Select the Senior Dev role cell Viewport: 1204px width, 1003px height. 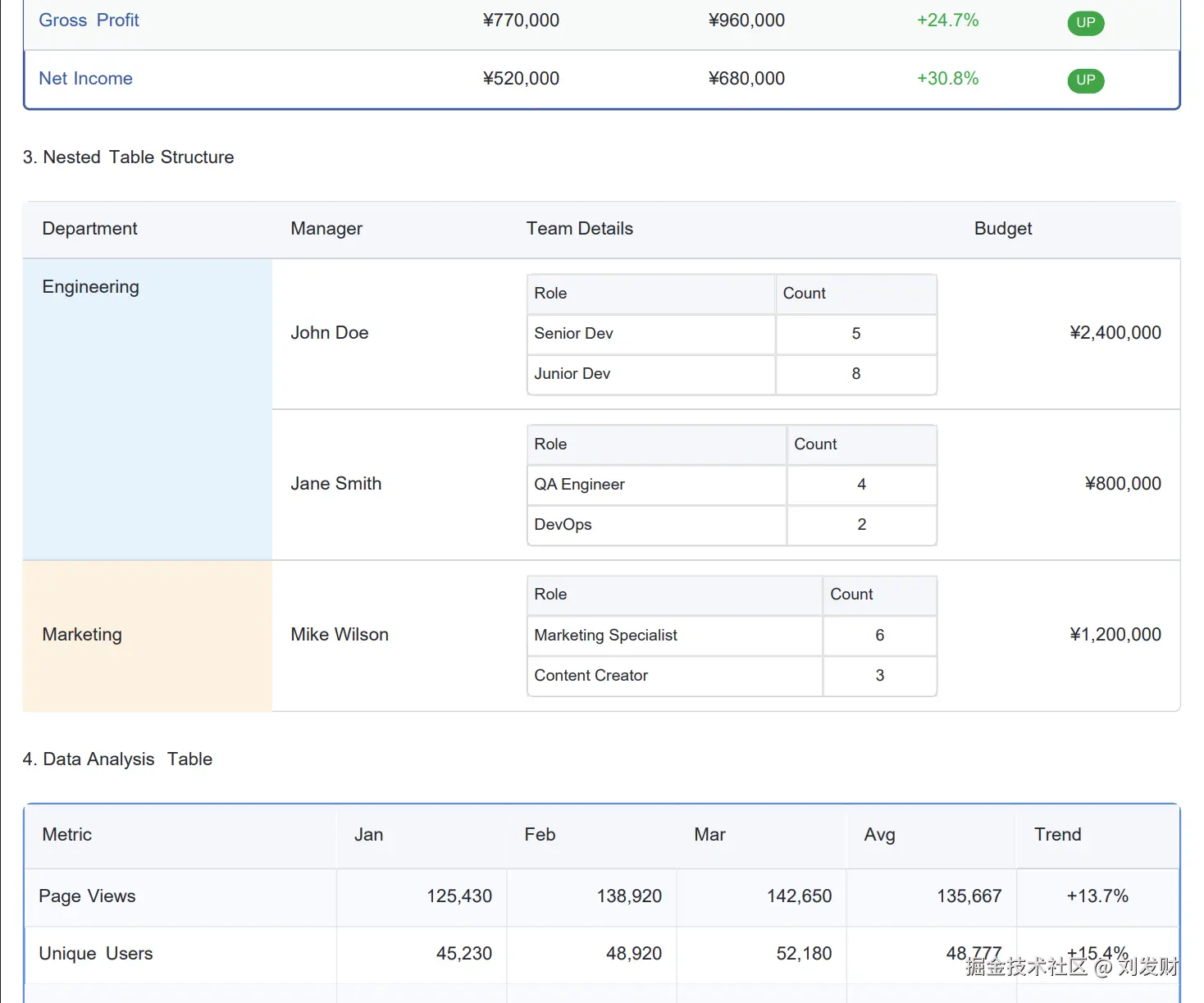tap(573, 334)
